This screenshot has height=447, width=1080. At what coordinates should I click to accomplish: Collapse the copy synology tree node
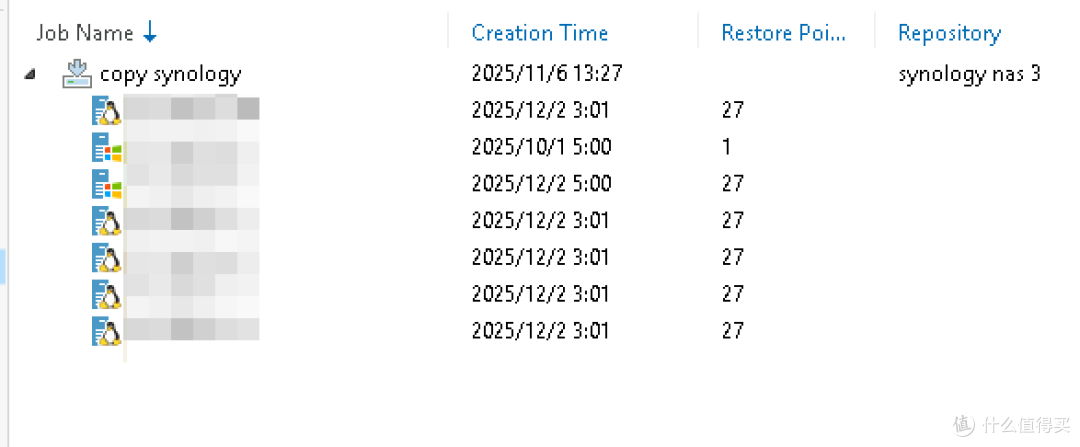[x=30, y=74]
